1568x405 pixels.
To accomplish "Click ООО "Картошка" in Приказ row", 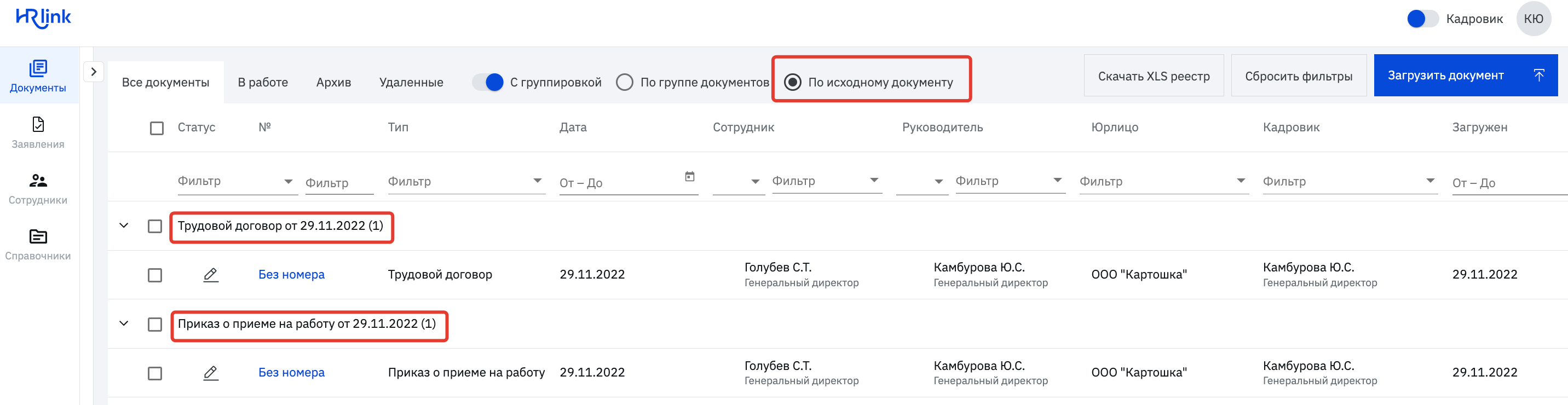I will [1139, 372].
